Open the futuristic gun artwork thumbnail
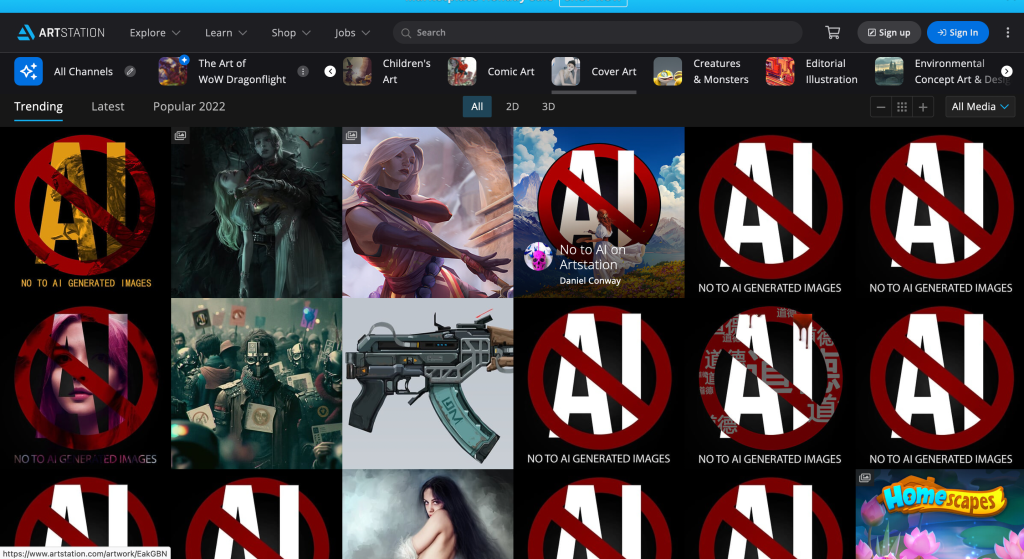 (x=427, y=383)
